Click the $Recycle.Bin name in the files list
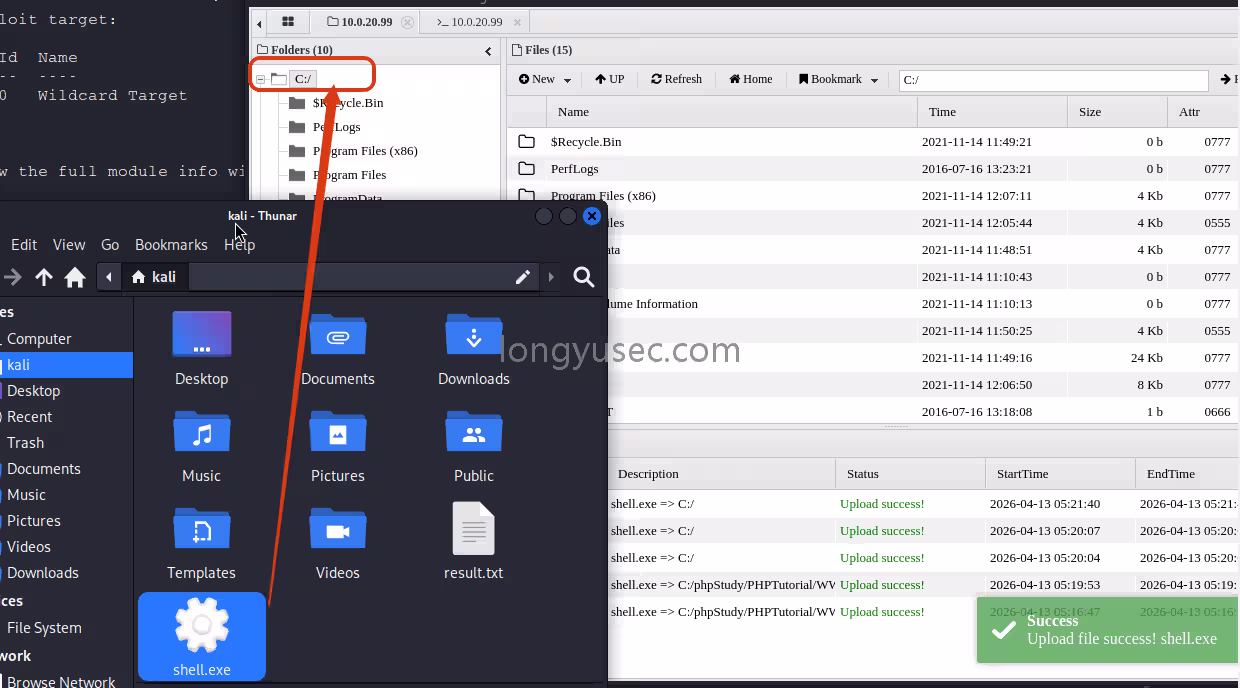Image resolution: width=1240 pixels, height=688 pixels. 586,142
